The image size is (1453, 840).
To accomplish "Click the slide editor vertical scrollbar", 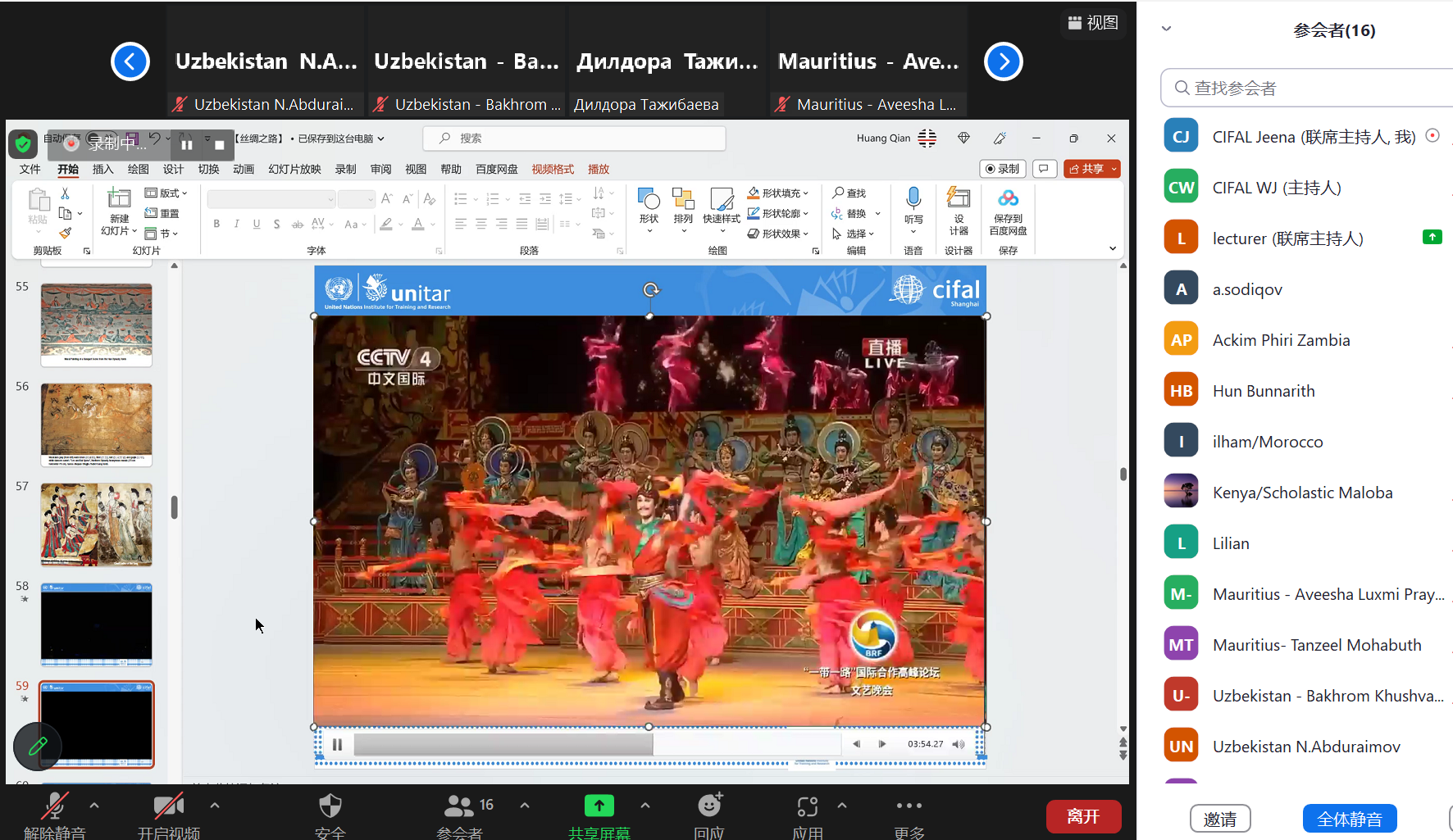I will pos(1123,474).
